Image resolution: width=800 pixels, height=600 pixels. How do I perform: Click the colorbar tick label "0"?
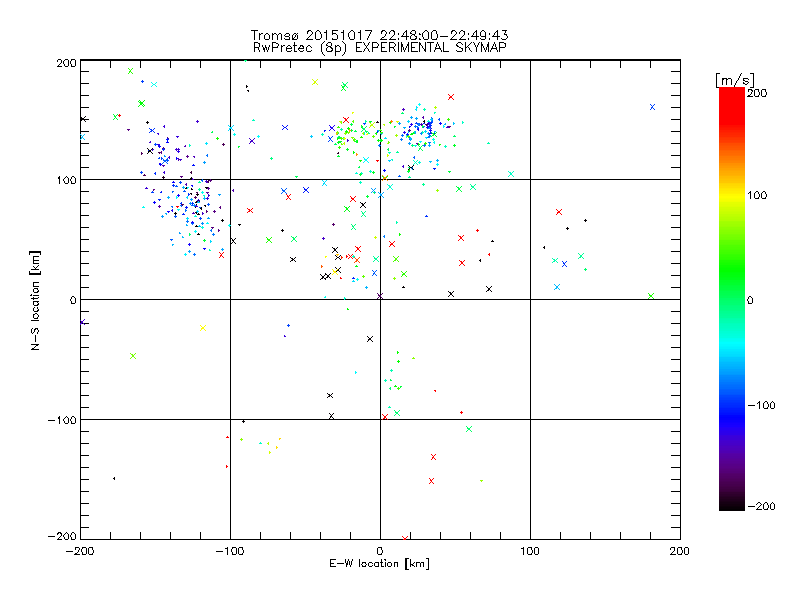coord(750,300)
